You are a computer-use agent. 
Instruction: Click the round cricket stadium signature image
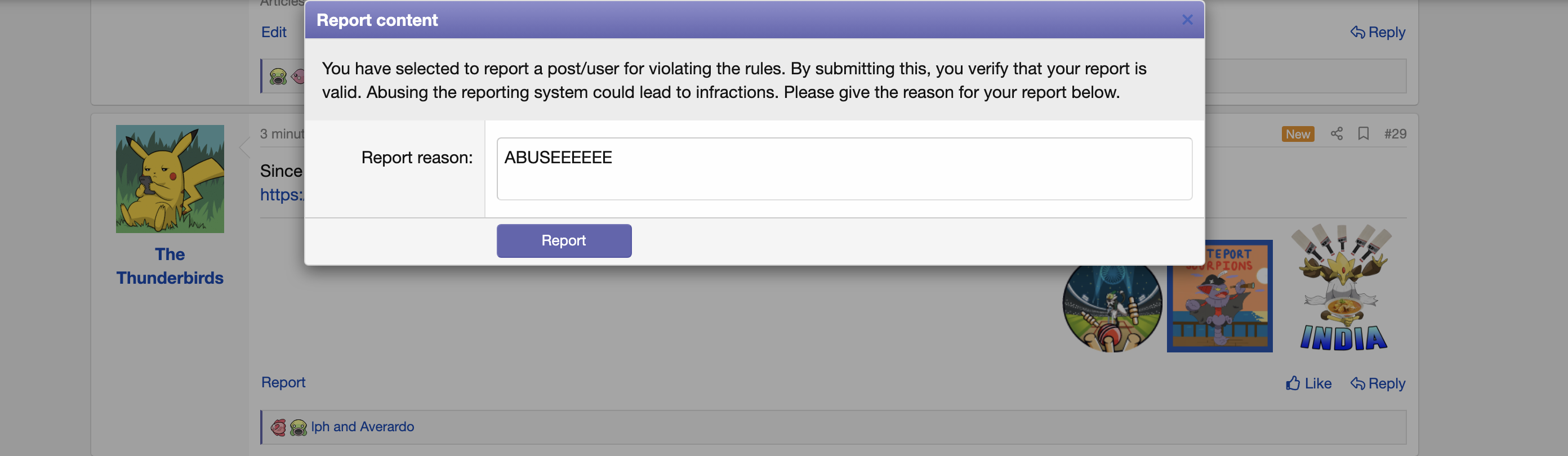(x=1111, y=307)
